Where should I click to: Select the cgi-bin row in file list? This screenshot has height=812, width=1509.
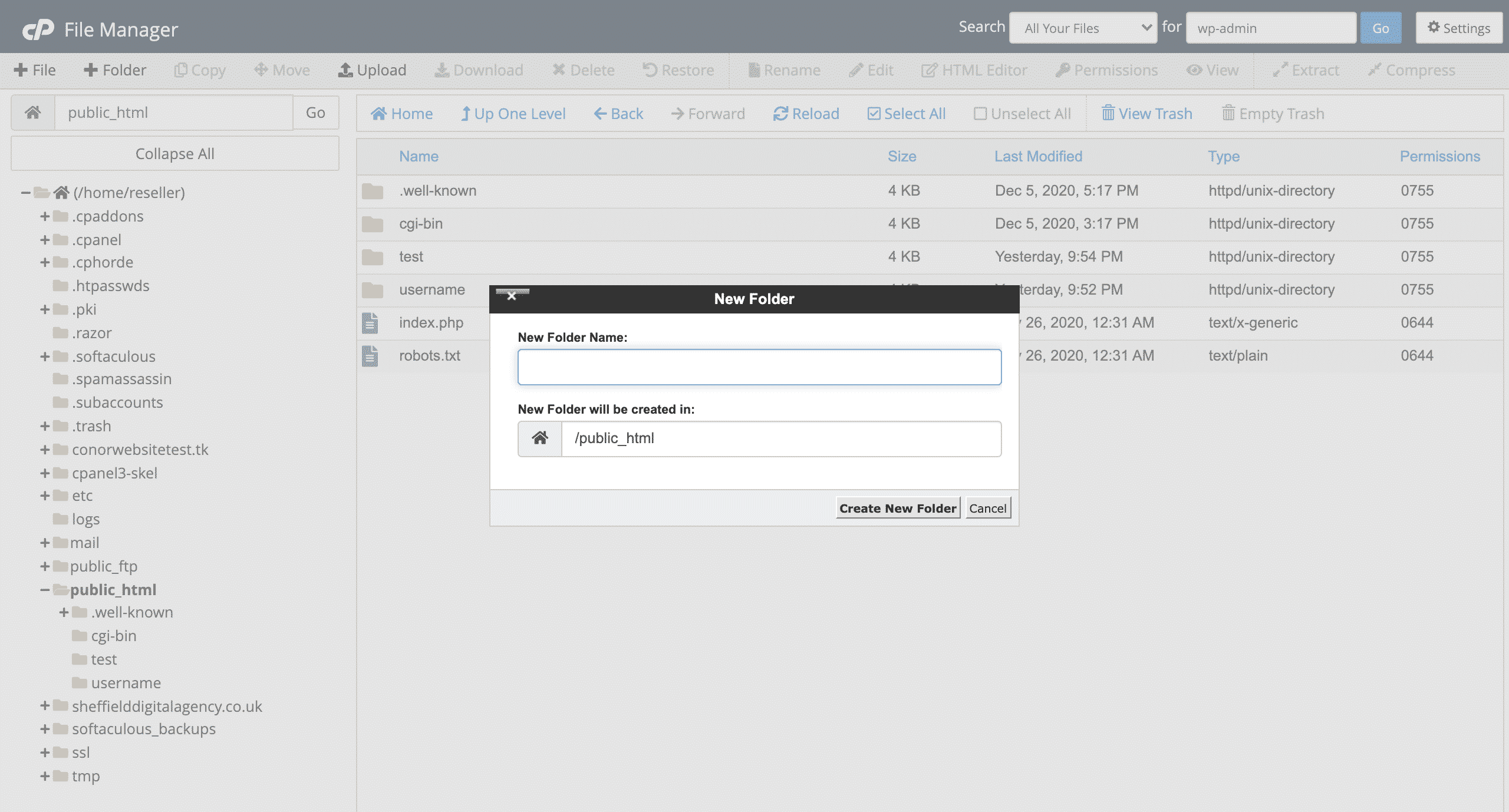(930, 224)
